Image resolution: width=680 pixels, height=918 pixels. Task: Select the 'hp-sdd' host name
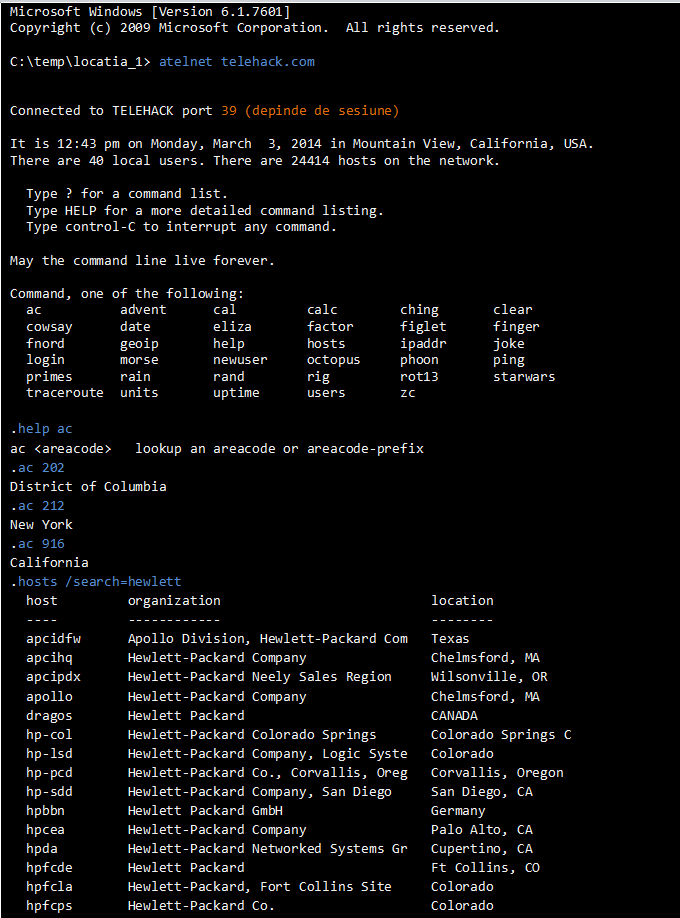click(x=49, y=792)
